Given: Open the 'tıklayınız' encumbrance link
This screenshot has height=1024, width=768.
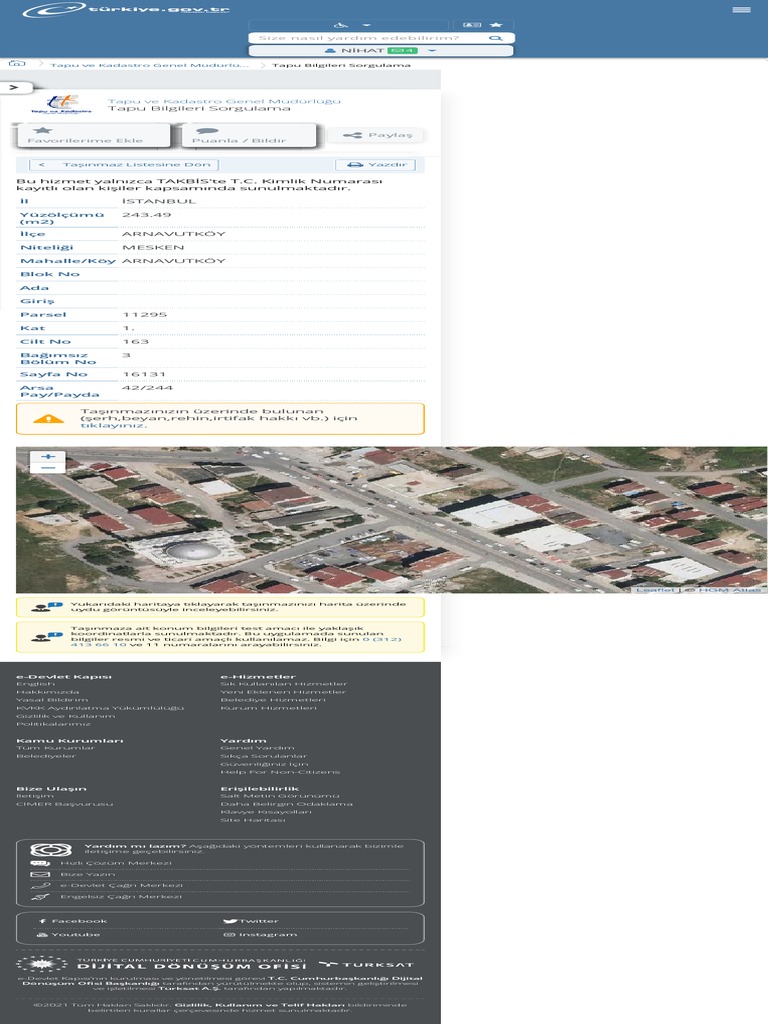Looking at the screenshot, I should (114, 425).
